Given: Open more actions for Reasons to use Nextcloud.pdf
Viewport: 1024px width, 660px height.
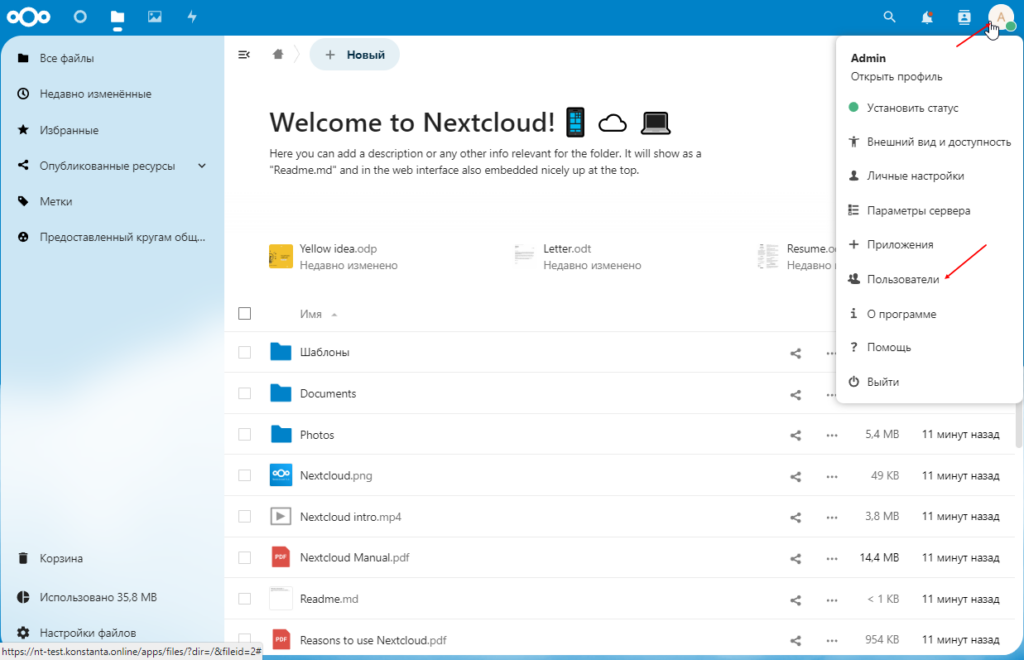Looking at the screenshot, I should pyautogui.click(x=831, y=640).
